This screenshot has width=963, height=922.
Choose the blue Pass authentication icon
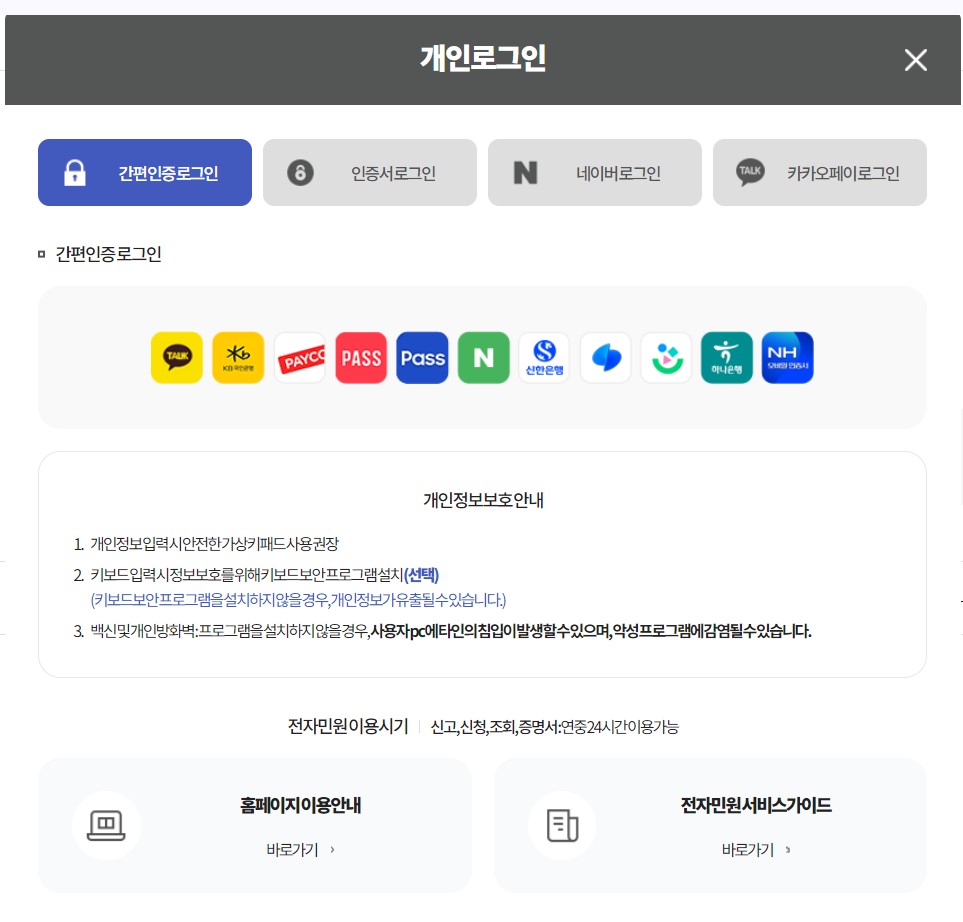pyautogui.click(x=422, y=357)
